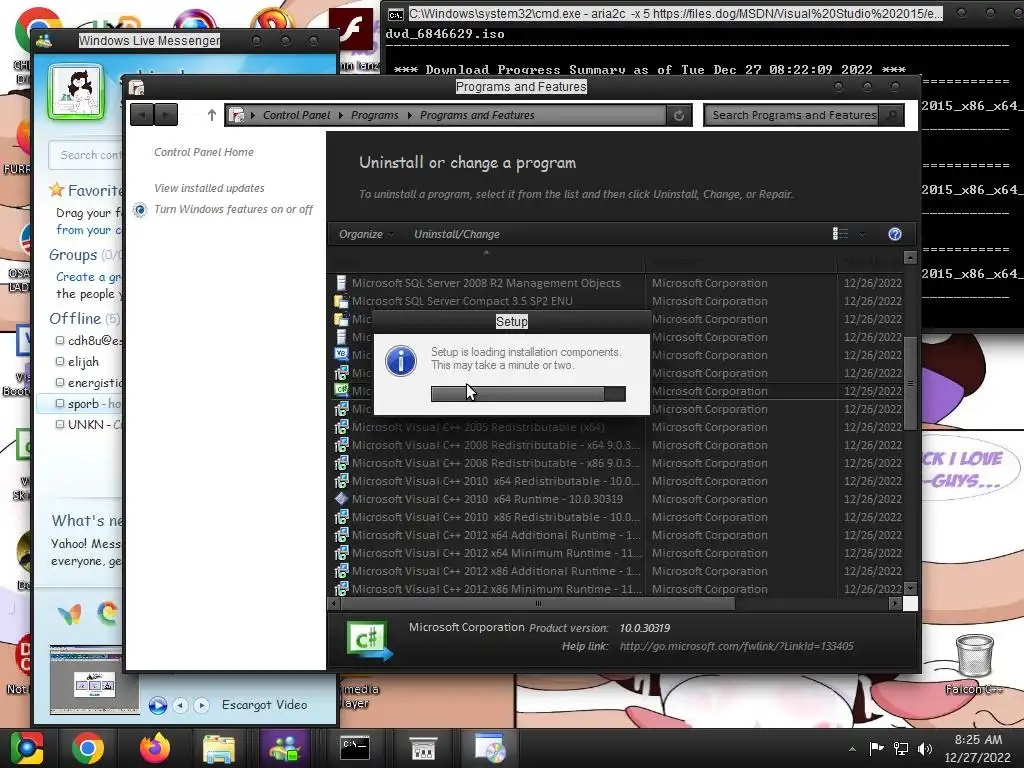The height and width of the screenshot is (768, 1024).
Task: Select contact elijah in Messenger
Action: pyautogui.click(x=83, y=362)
